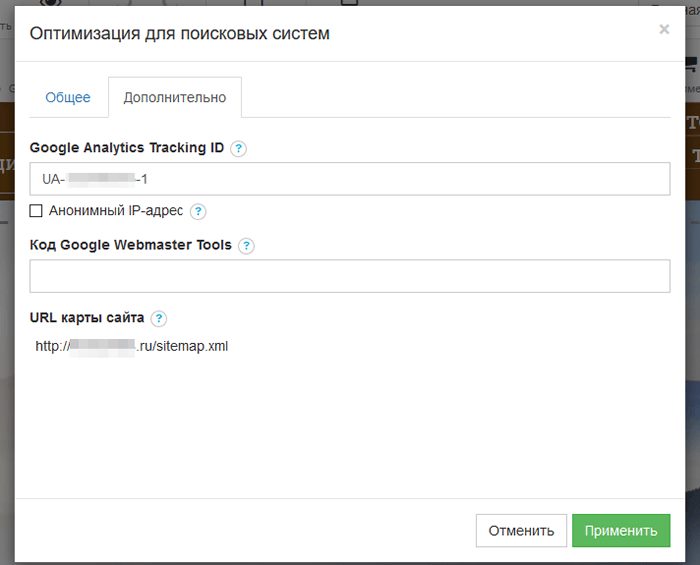Close the Оптимизация для поисковых систем dialog
This screenshot has height=565, width=700.
[664, 29]
